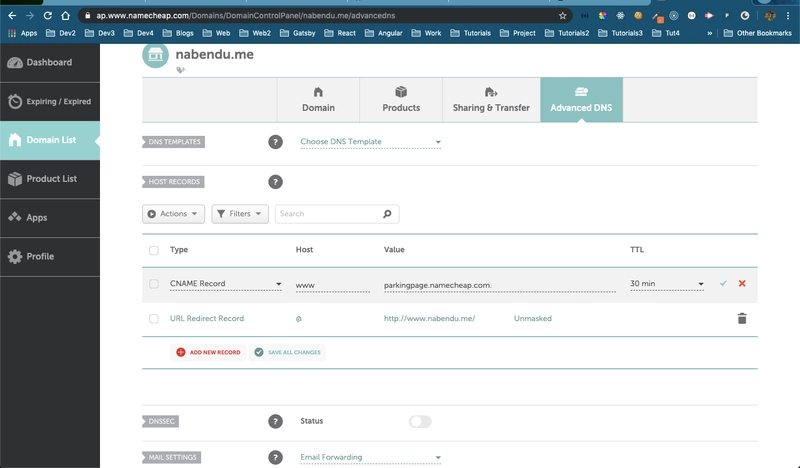This screenshot has width=800, height=468.
Task: Click the browser address bar URL
Action: [x=245, y=16]
